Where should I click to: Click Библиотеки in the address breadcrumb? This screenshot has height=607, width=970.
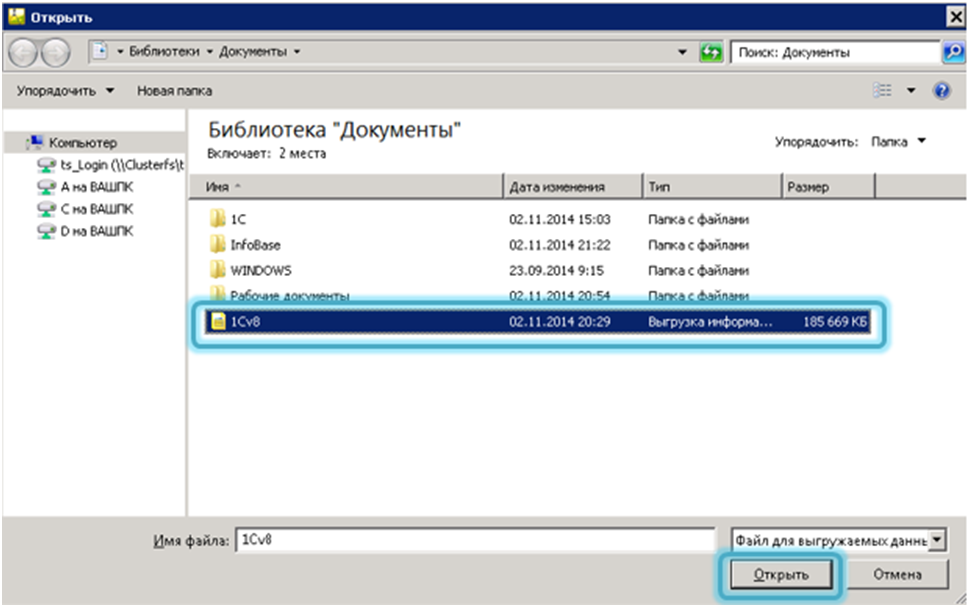[164, 51]
